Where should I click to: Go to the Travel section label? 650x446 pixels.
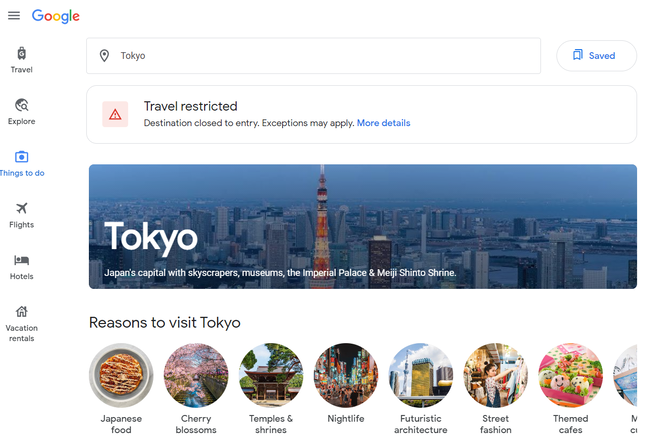pyautogui.click(x=22, y=70)
